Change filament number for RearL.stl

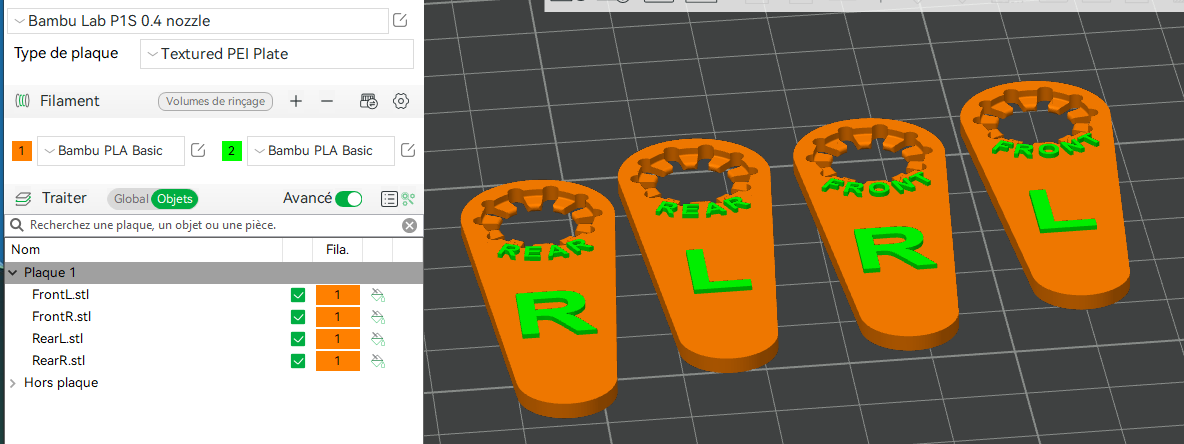tap(338, 339)
